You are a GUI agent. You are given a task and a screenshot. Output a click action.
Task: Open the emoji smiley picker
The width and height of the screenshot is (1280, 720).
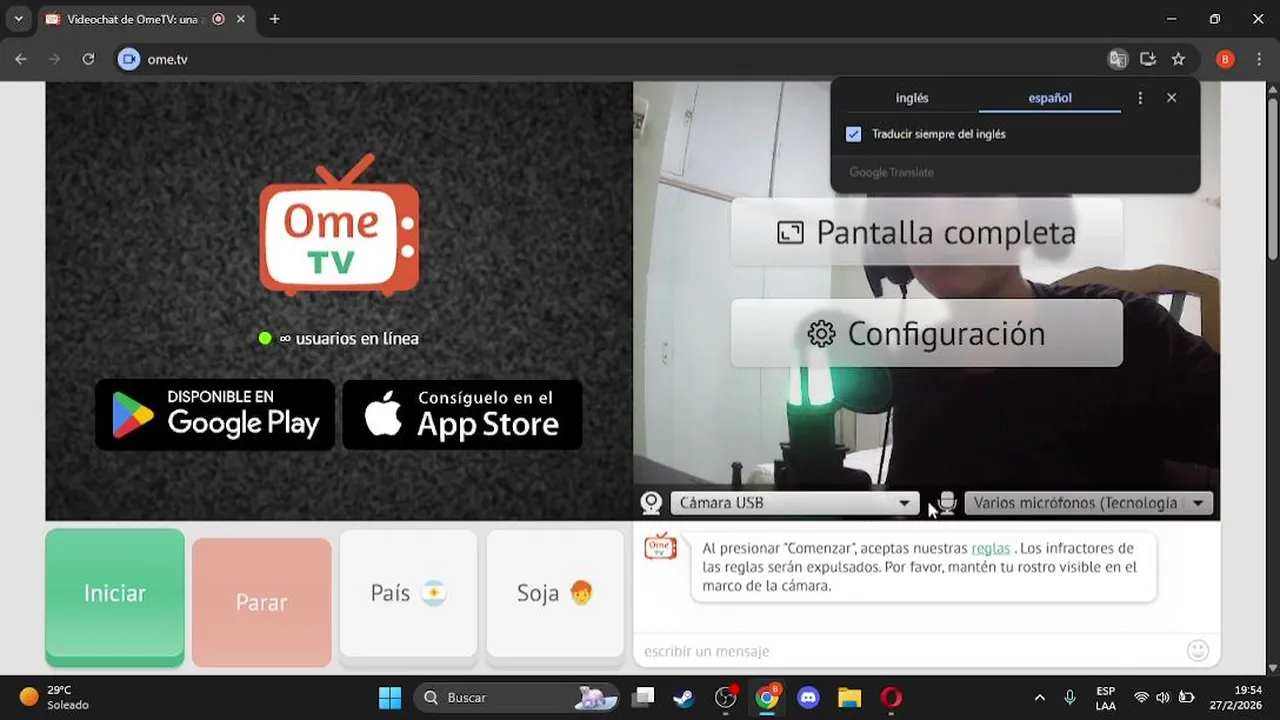click(x=1198, y=651)
